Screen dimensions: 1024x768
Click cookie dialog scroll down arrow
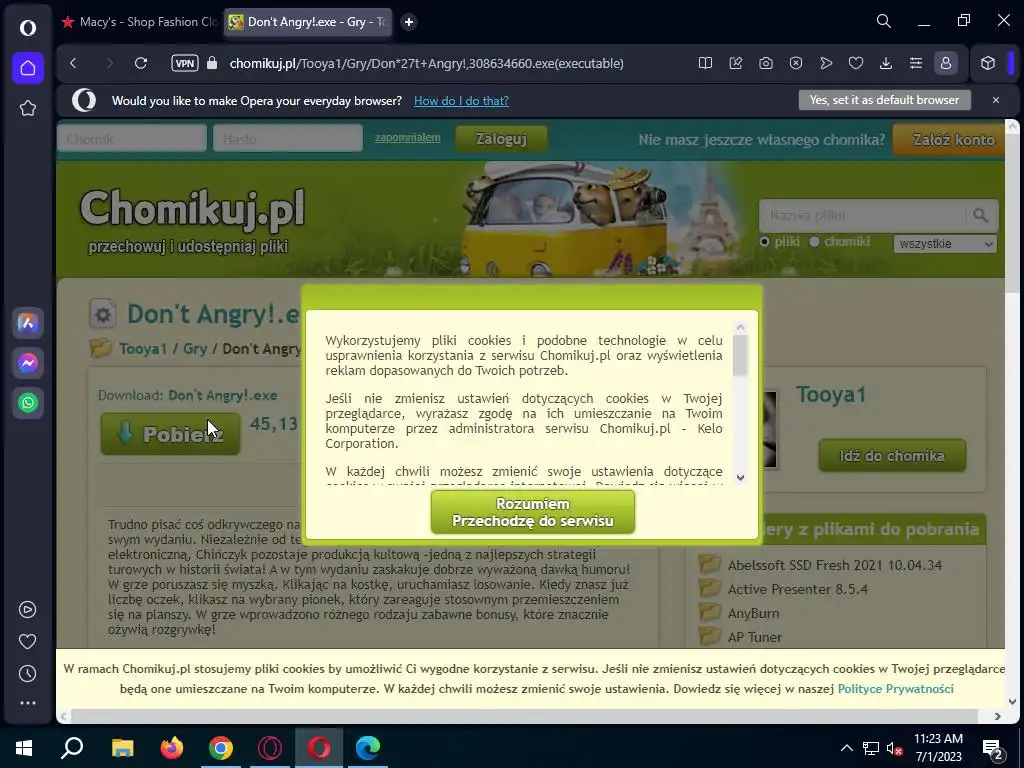(x=740, y=477)
